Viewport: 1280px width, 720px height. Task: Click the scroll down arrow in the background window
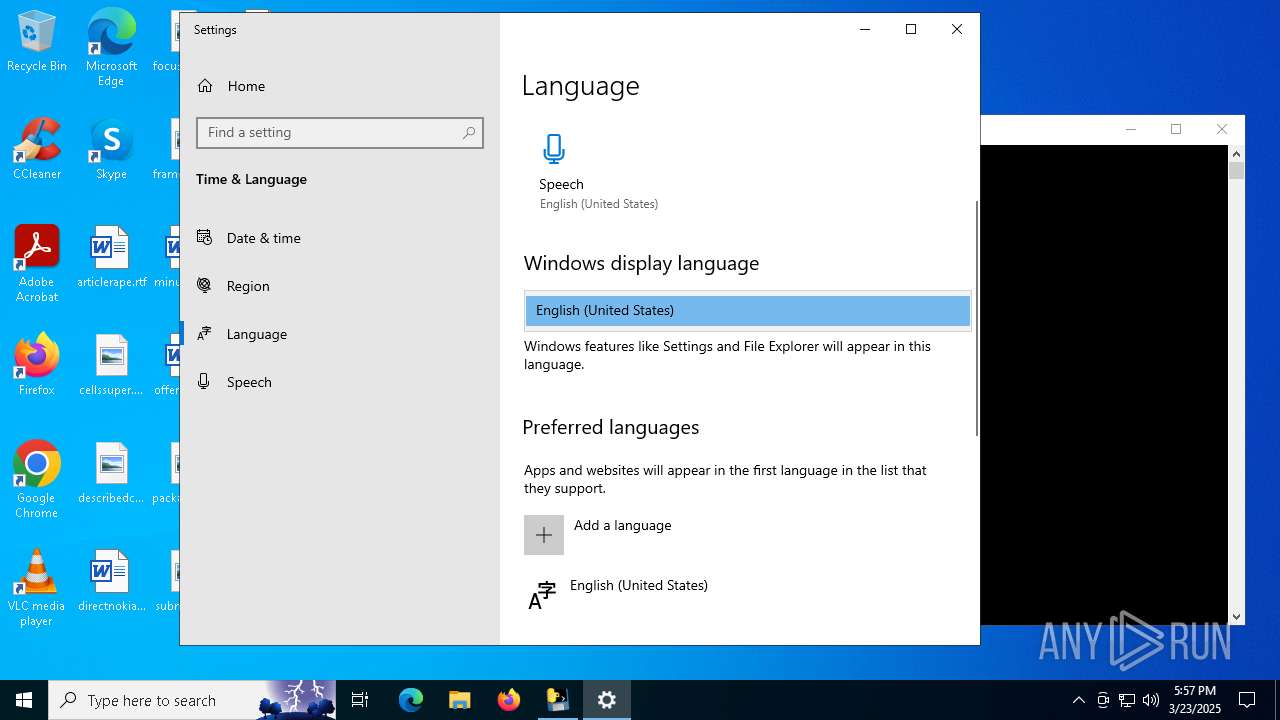coord(1237,617)
